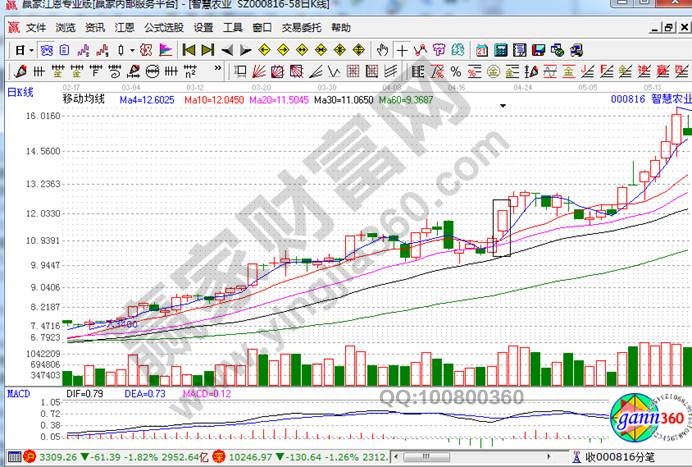Viewport: 692px width, 467px height.
Task: Click the black play-forward triangle icon
Action: (x=246, y=49)
